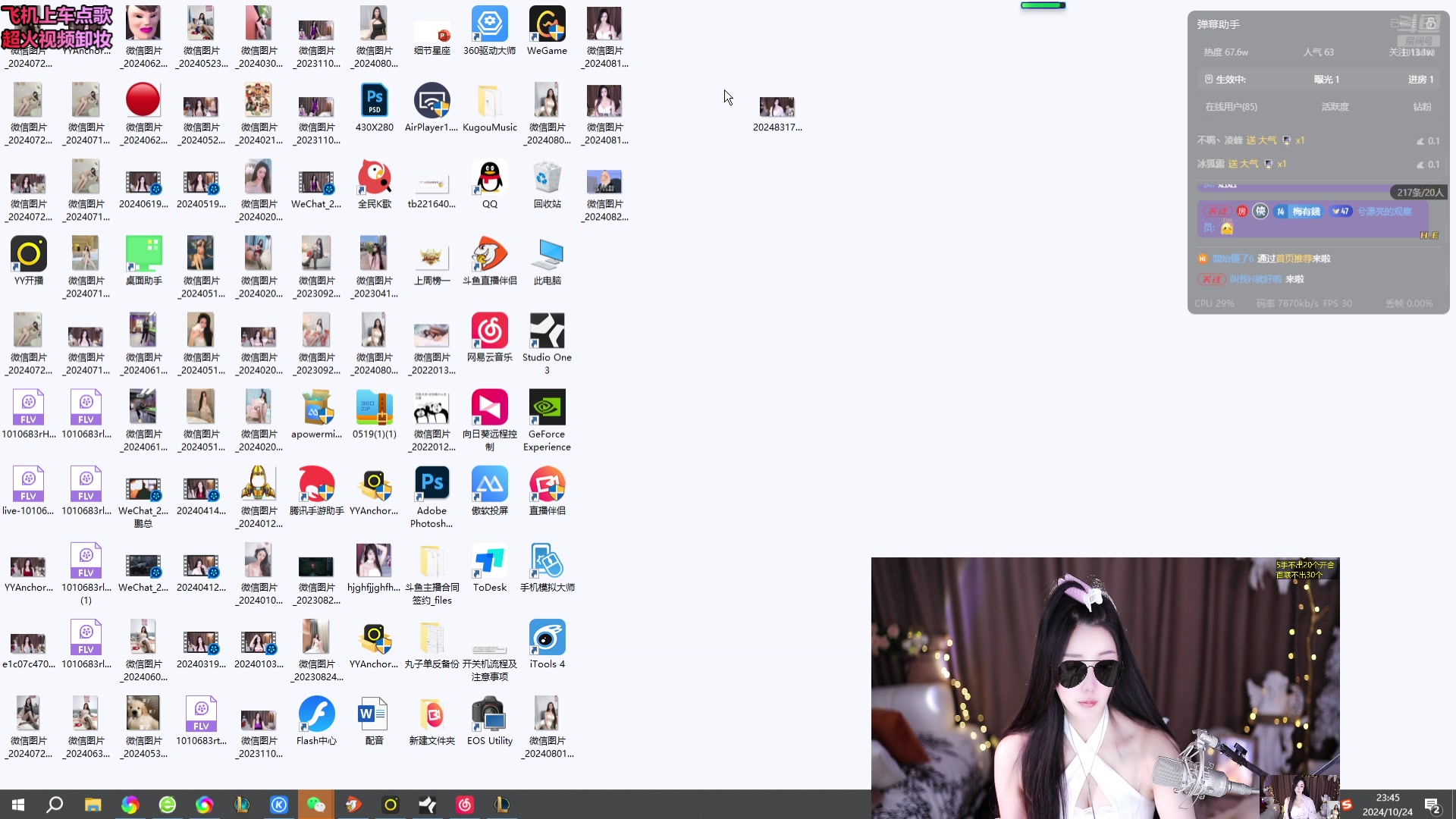
Task: Open the KugouMusic folder icon
Action: [x=489, y=108]
